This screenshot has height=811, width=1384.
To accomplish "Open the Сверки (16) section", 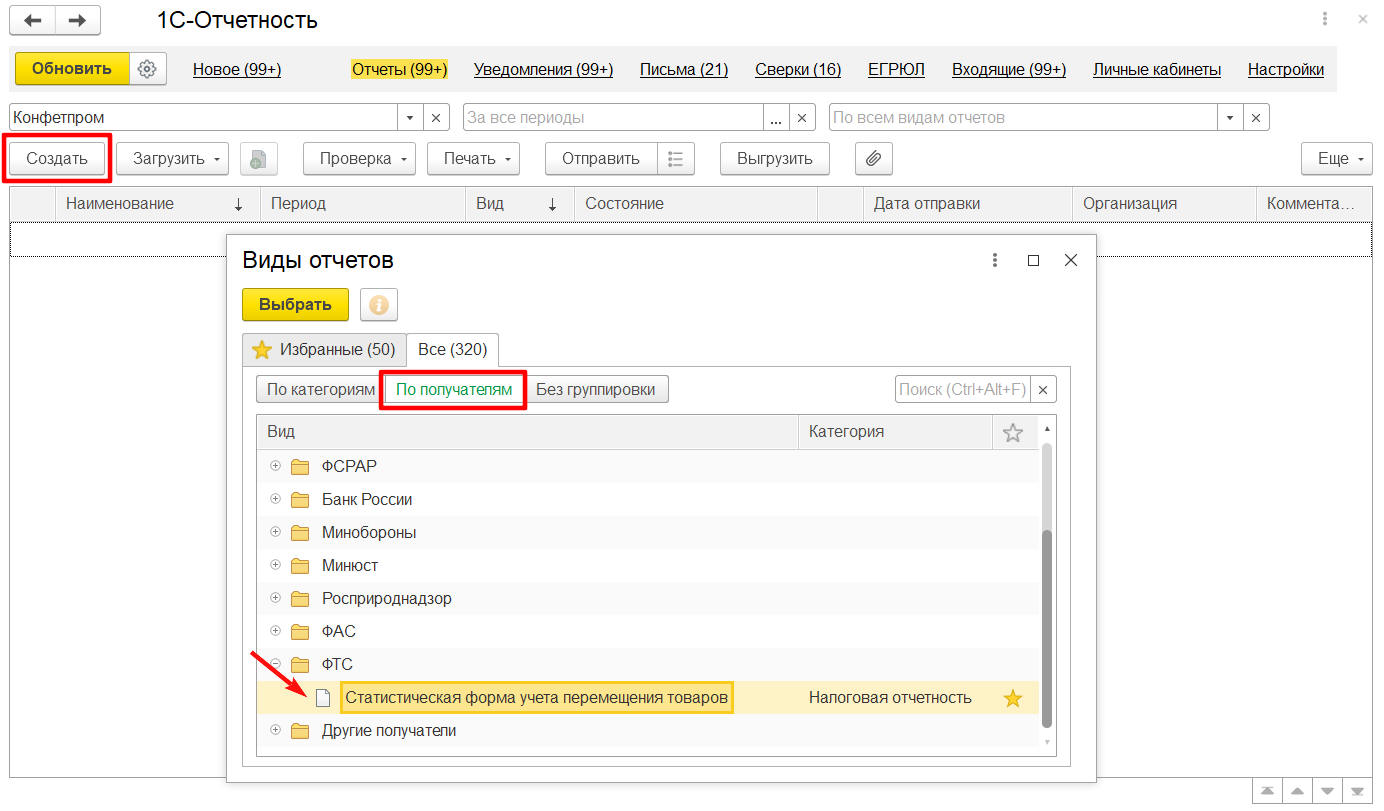I will (798, 69).
